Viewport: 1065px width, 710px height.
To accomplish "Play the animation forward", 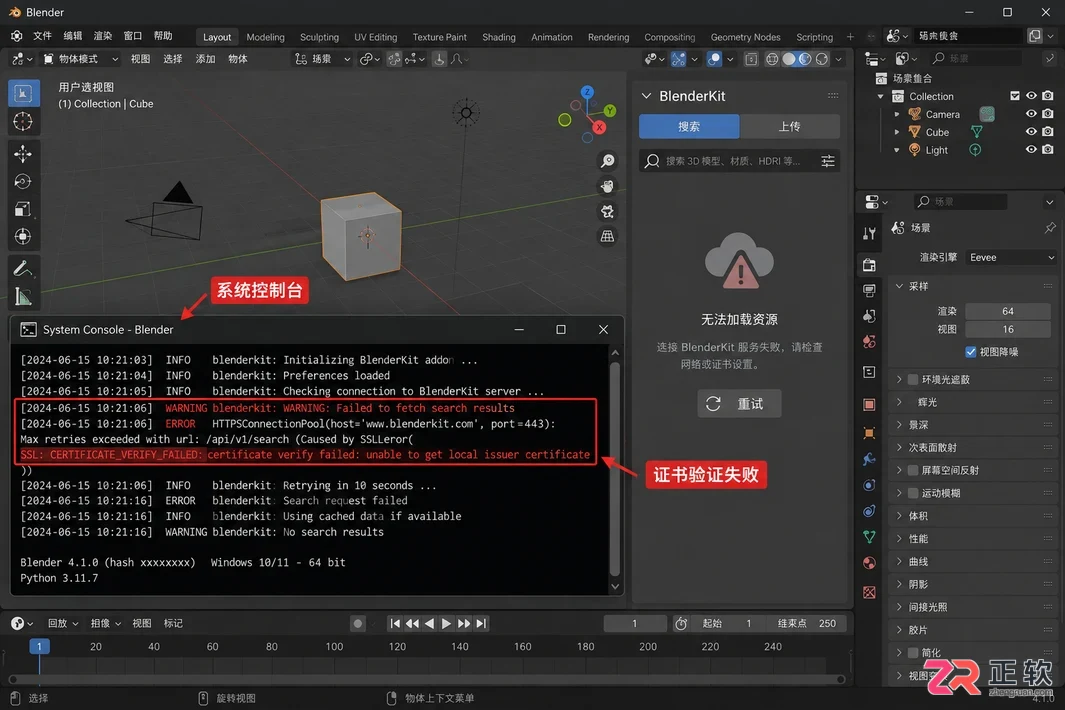I will [x=446, y=623].
